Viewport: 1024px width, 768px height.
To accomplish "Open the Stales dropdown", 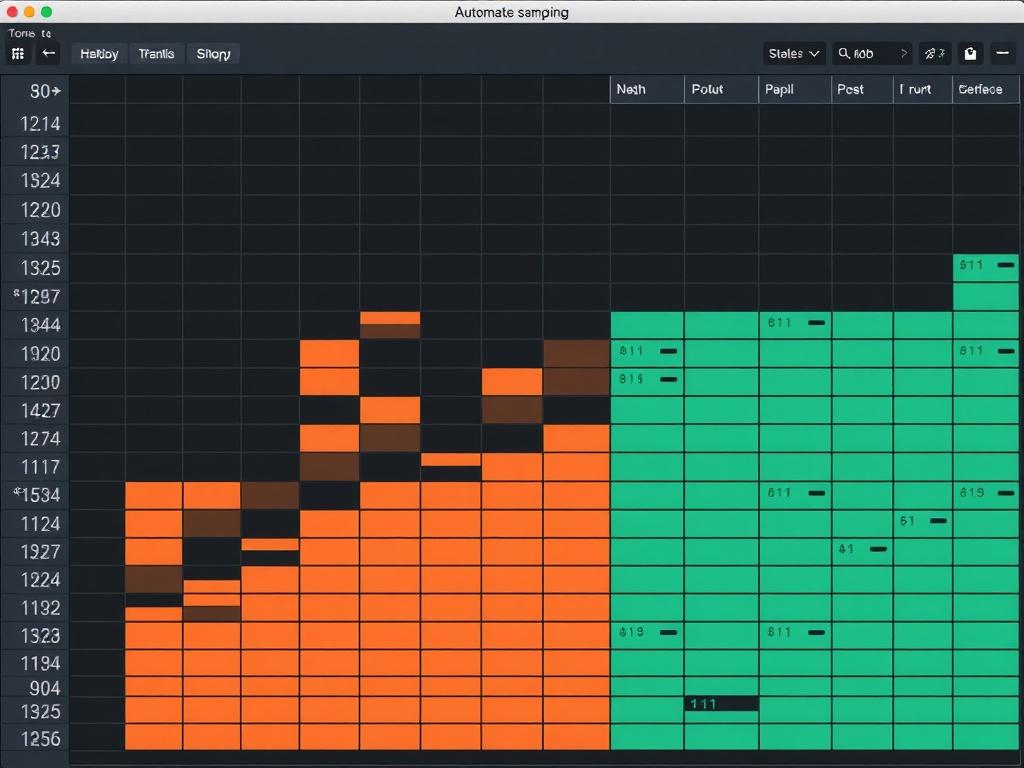I will click(794, 54).
